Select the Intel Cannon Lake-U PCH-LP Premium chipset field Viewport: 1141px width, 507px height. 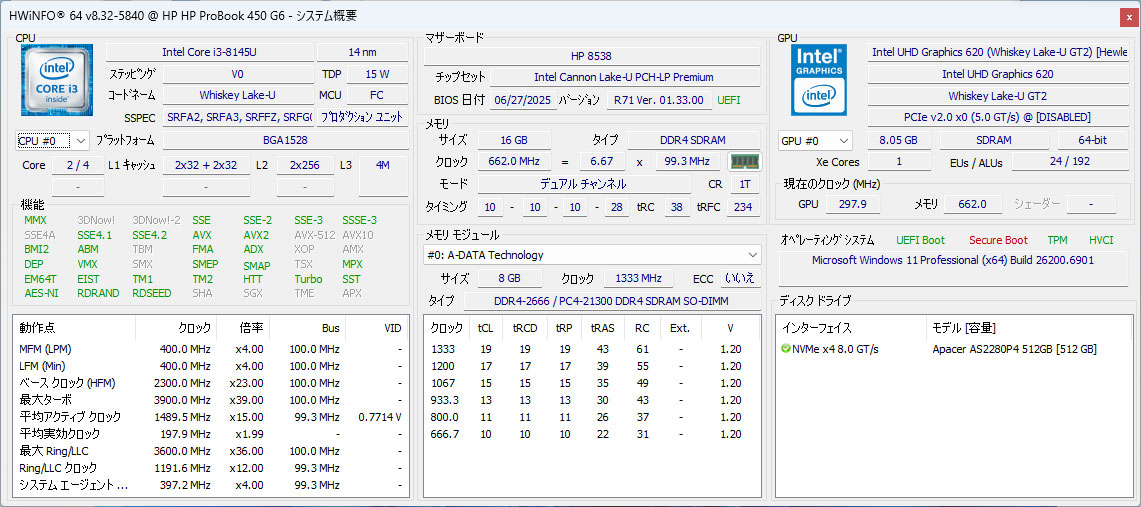(x=624, y=77)
